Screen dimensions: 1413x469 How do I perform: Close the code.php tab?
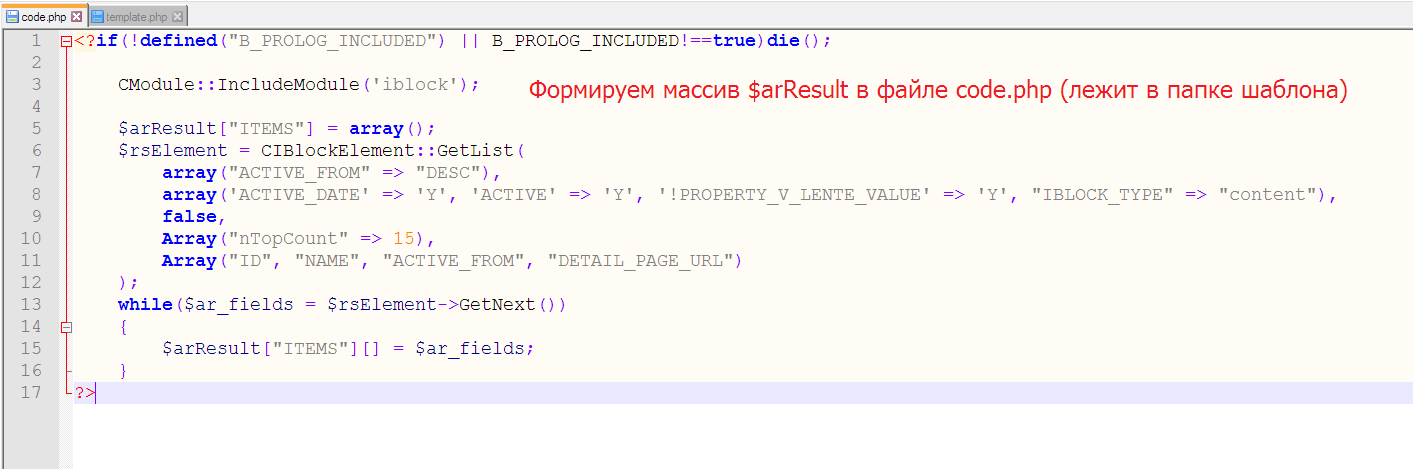(77, 17)
